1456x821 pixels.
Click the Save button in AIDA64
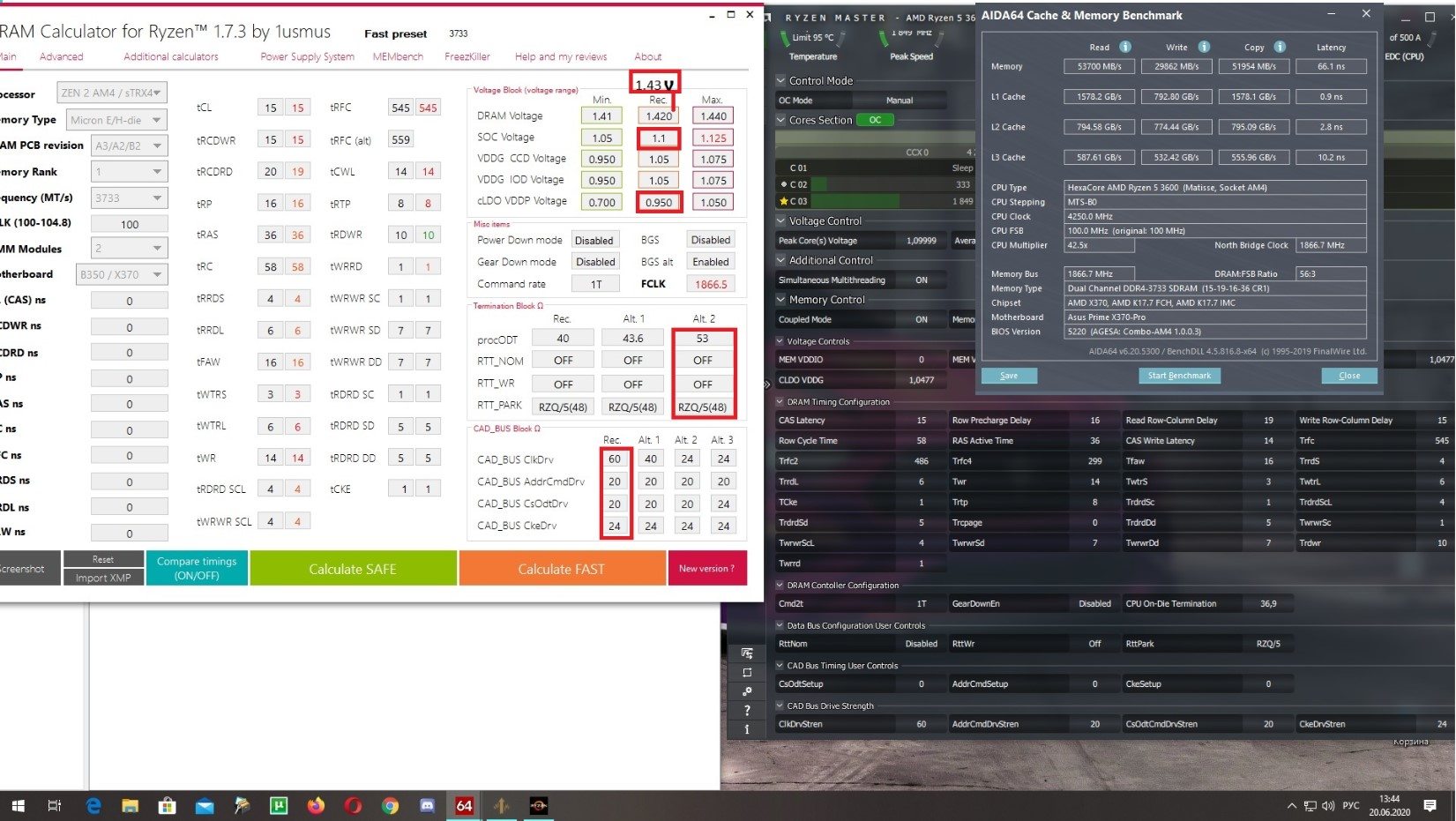1009,376
